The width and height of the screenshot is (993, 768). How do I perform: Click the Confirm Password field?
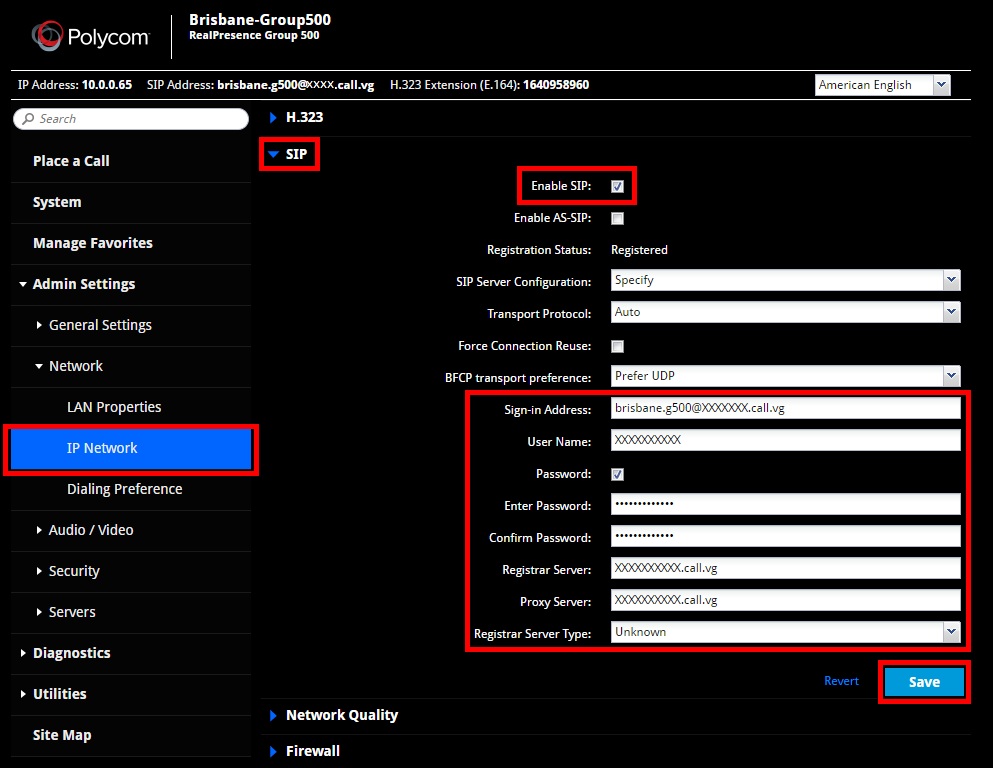[785, 536]
